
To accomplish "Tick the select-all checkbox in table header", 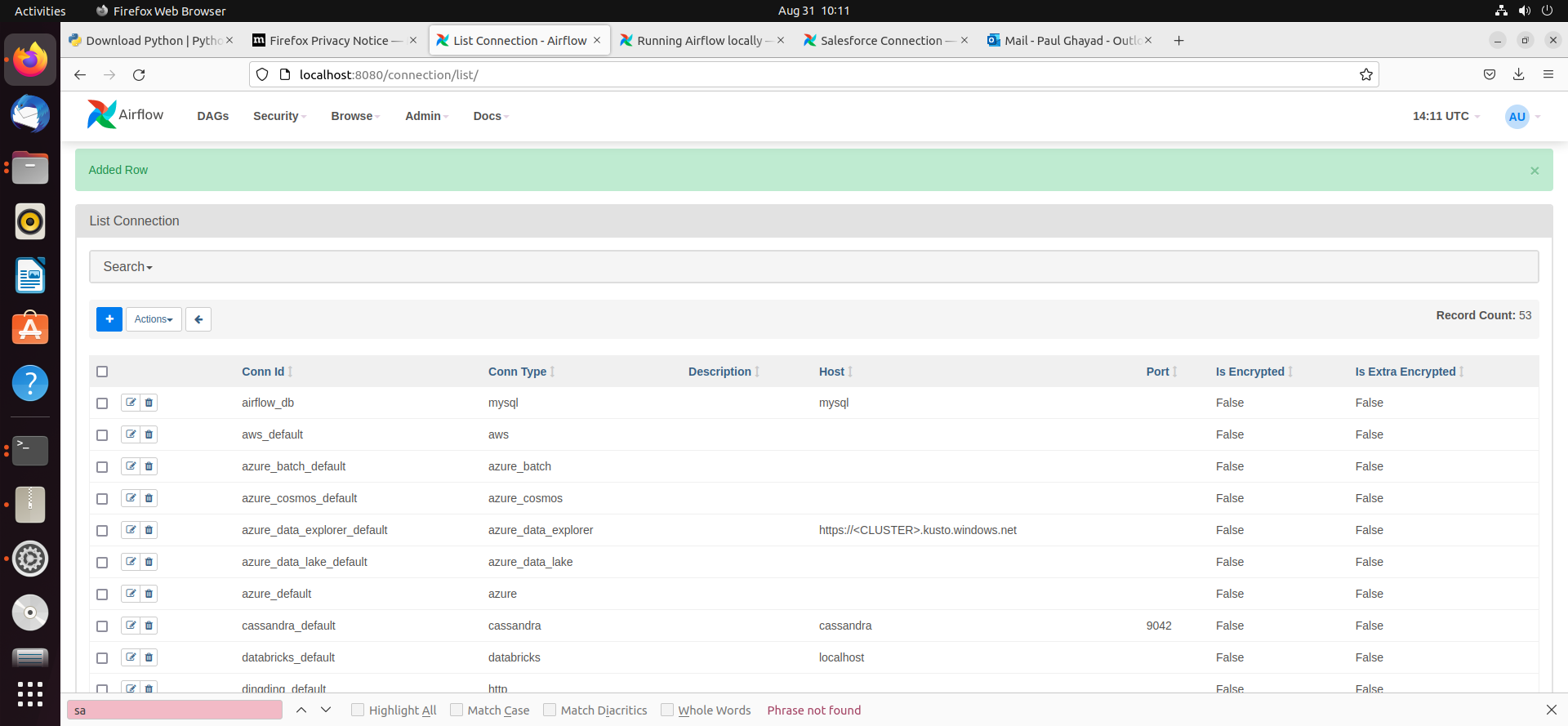I will pos(102,372).
